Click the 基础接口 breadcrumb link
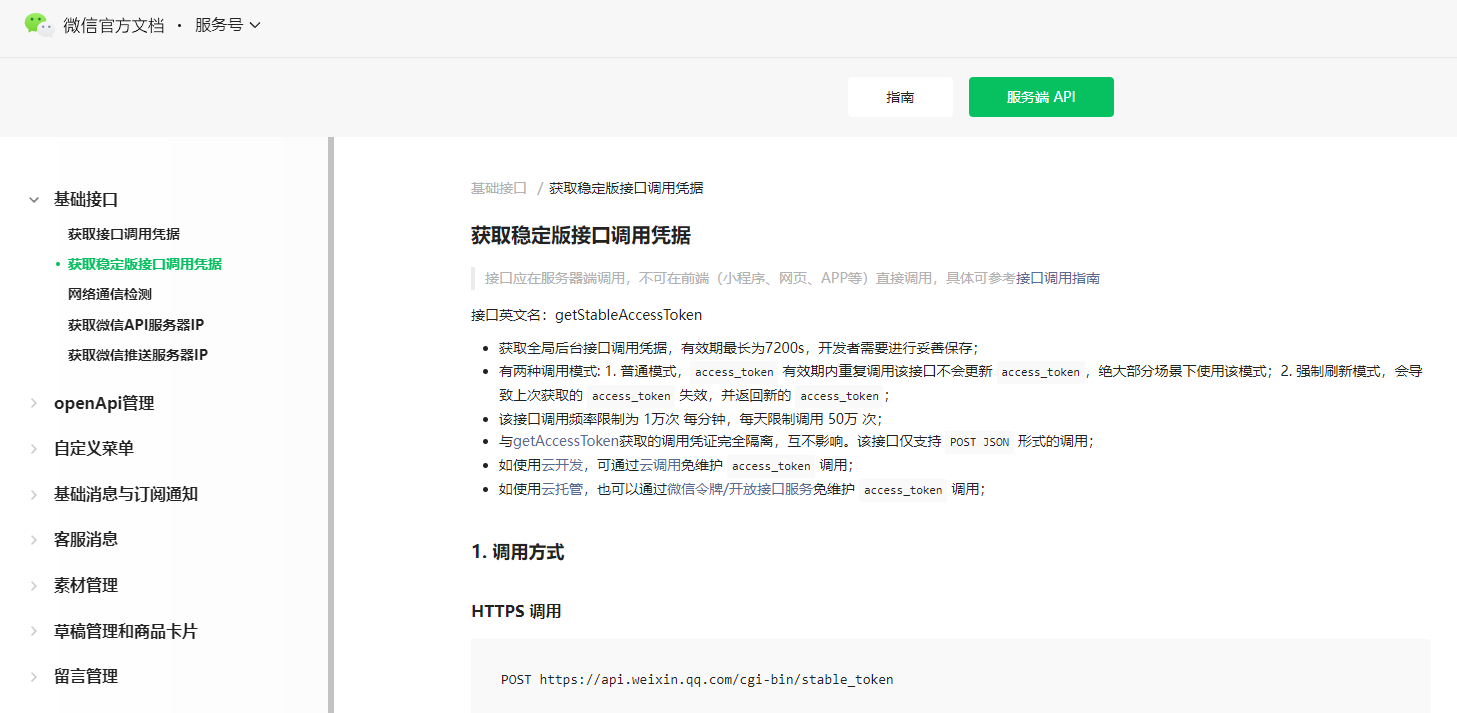Image resolution: width=1457 pixels, height=713 pixels. click(499, 188)
